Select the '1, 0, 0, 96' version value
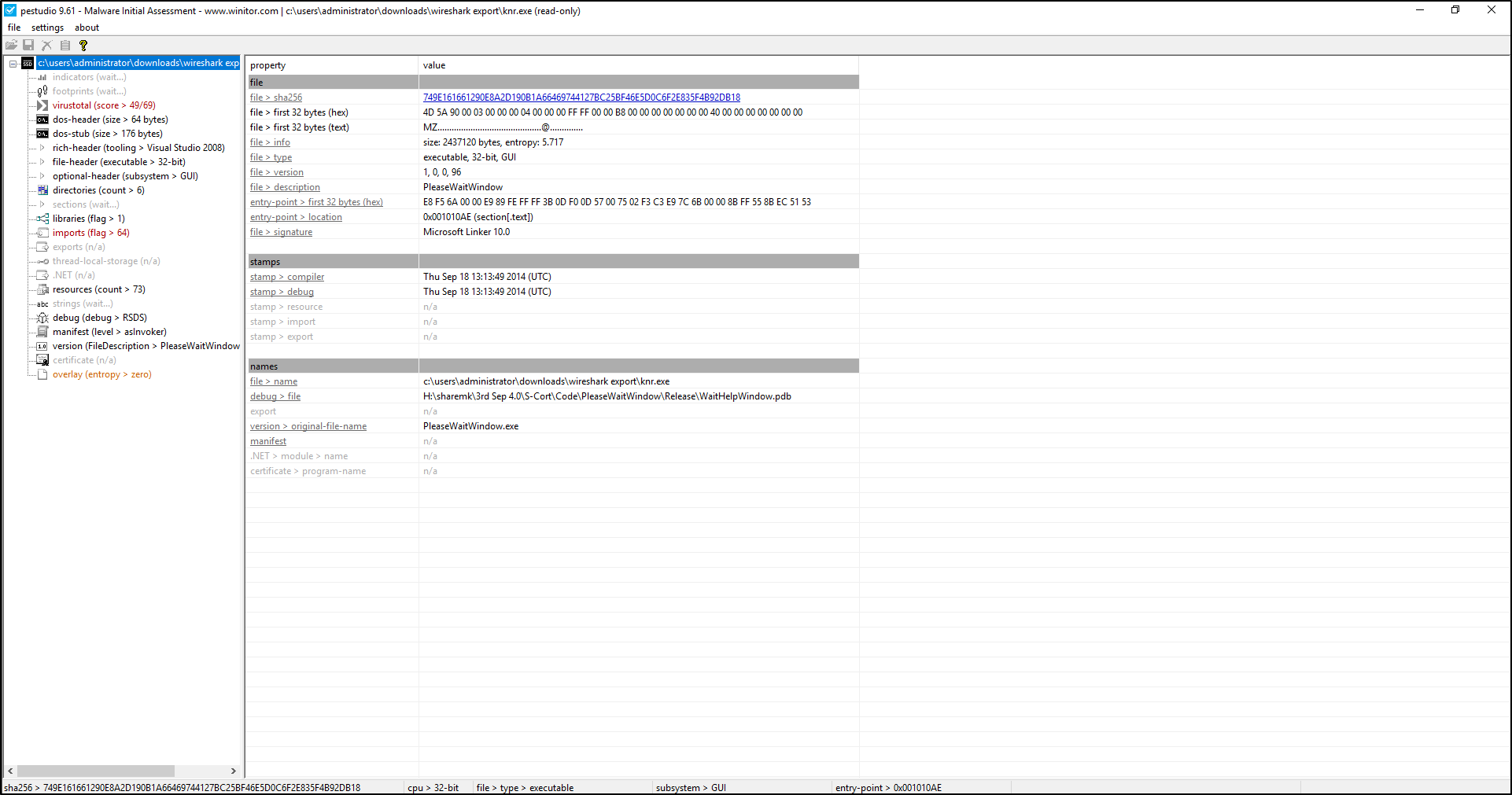This screenshot has width=1512, height=795. pyautogui.click(x=442, y=172)
